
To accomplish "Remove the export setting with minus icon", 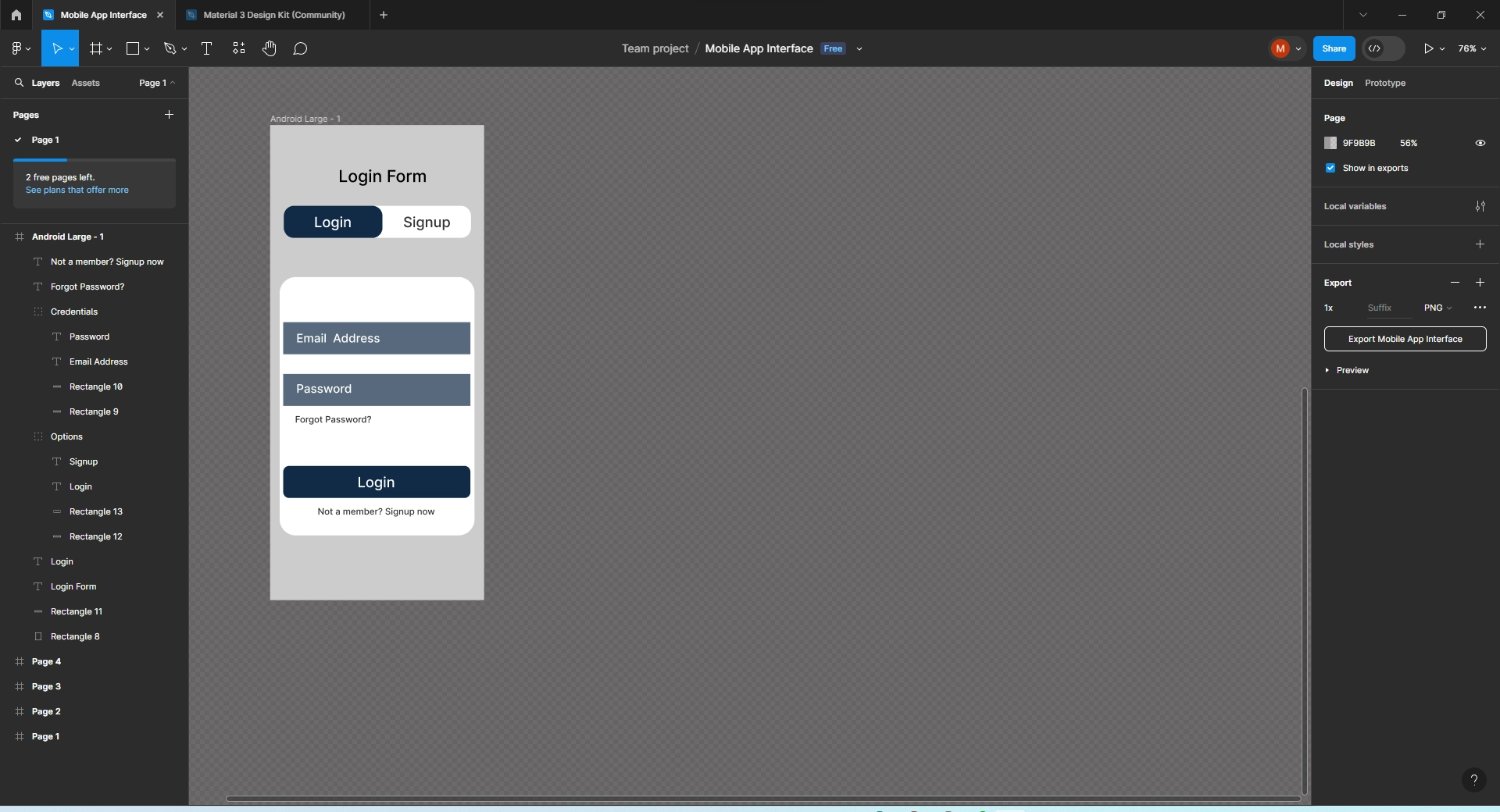I will coord(1455,283).
